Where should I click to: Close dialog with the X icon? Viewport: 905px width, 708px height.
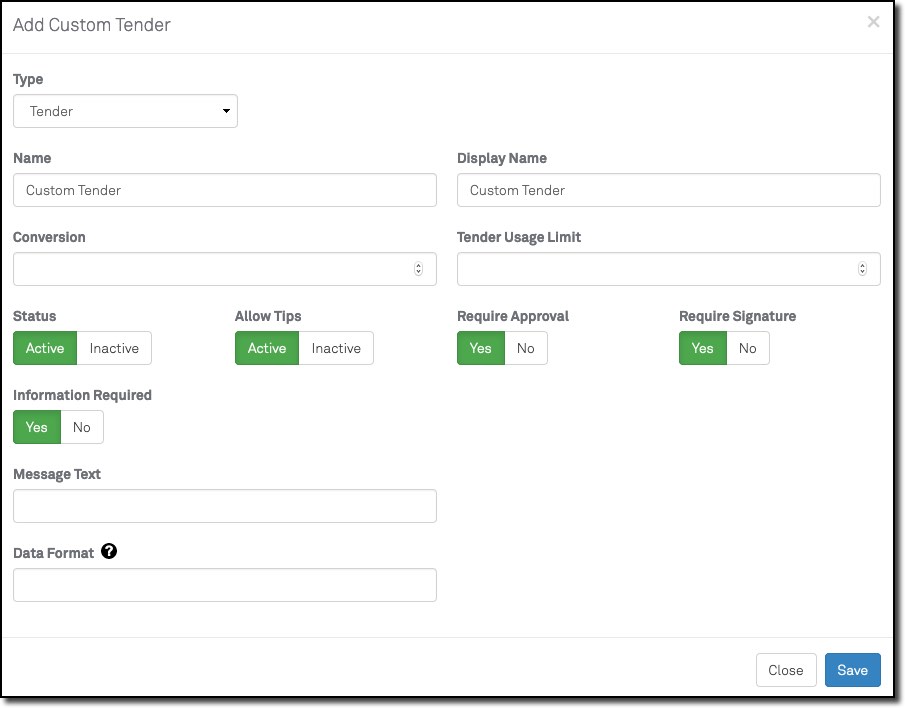tap(873, 22)
